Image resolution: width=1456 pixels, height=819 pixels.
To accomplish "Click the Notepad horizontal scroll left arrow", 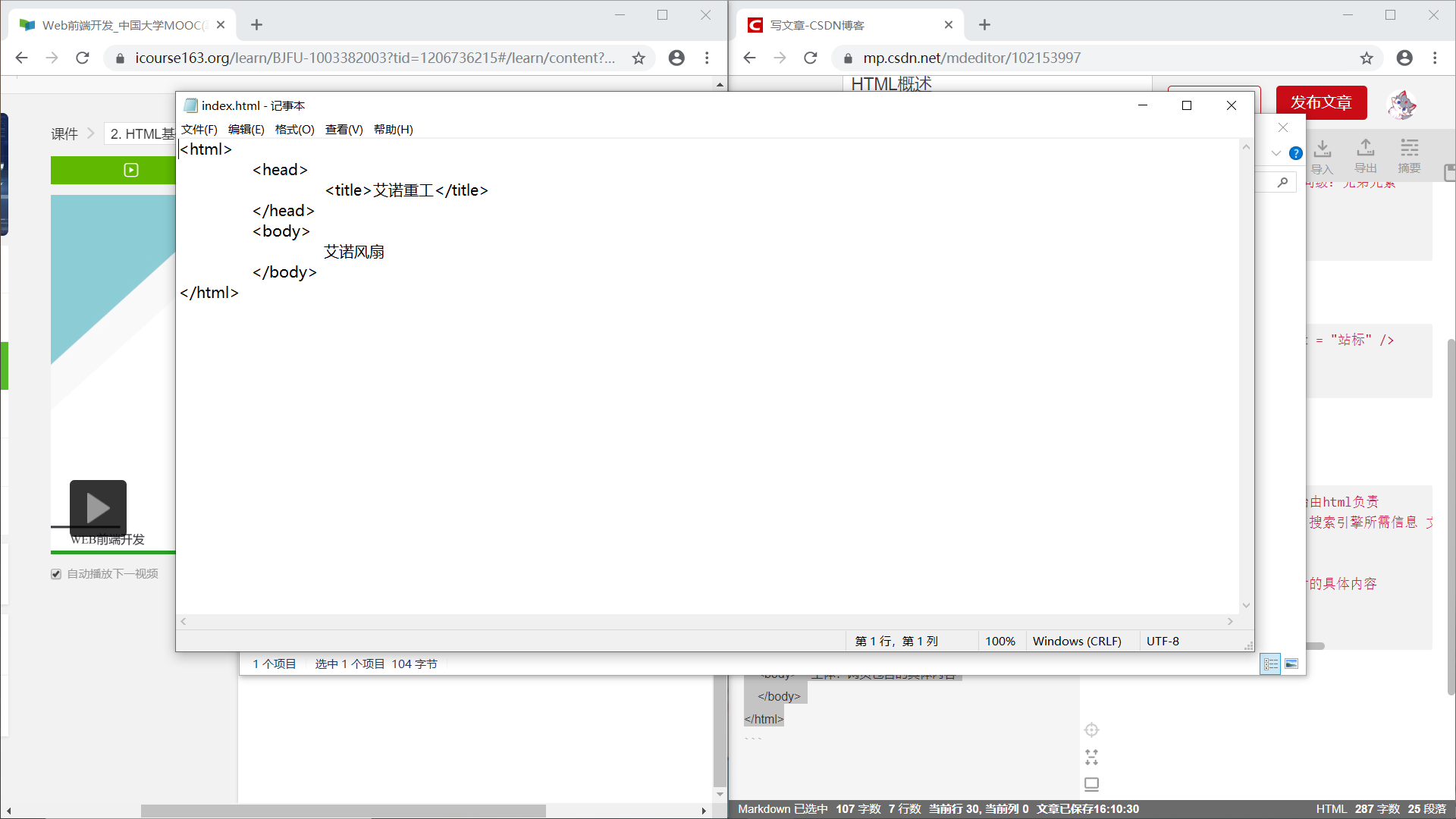I will tap(184, 621).
